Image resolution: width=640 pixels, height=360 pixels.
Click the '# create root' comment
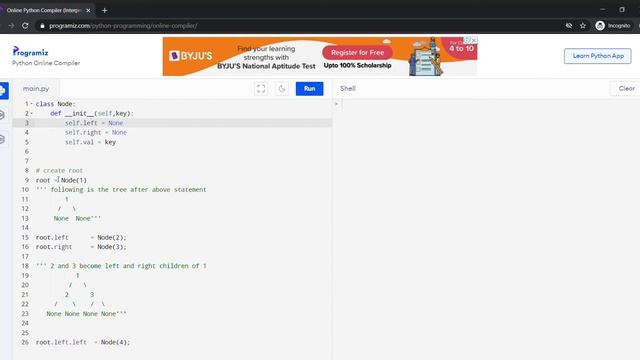coord(59,171)
